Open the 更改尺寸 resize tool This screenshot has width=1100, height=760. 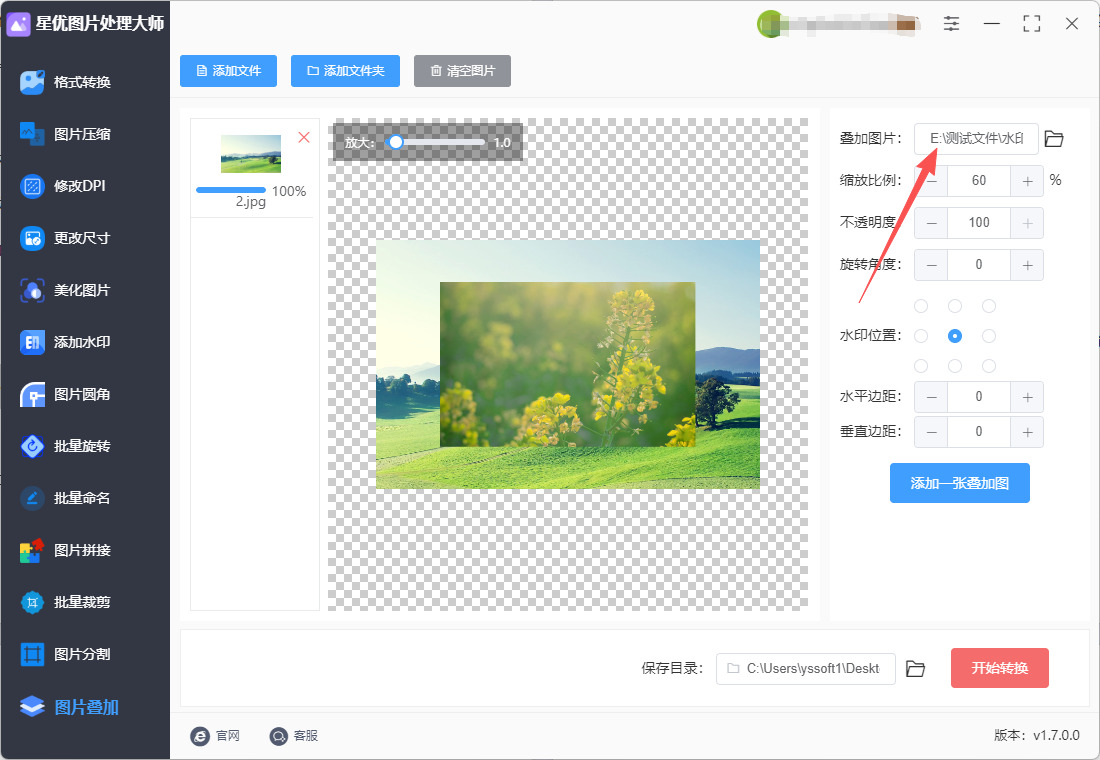[66, 238]
